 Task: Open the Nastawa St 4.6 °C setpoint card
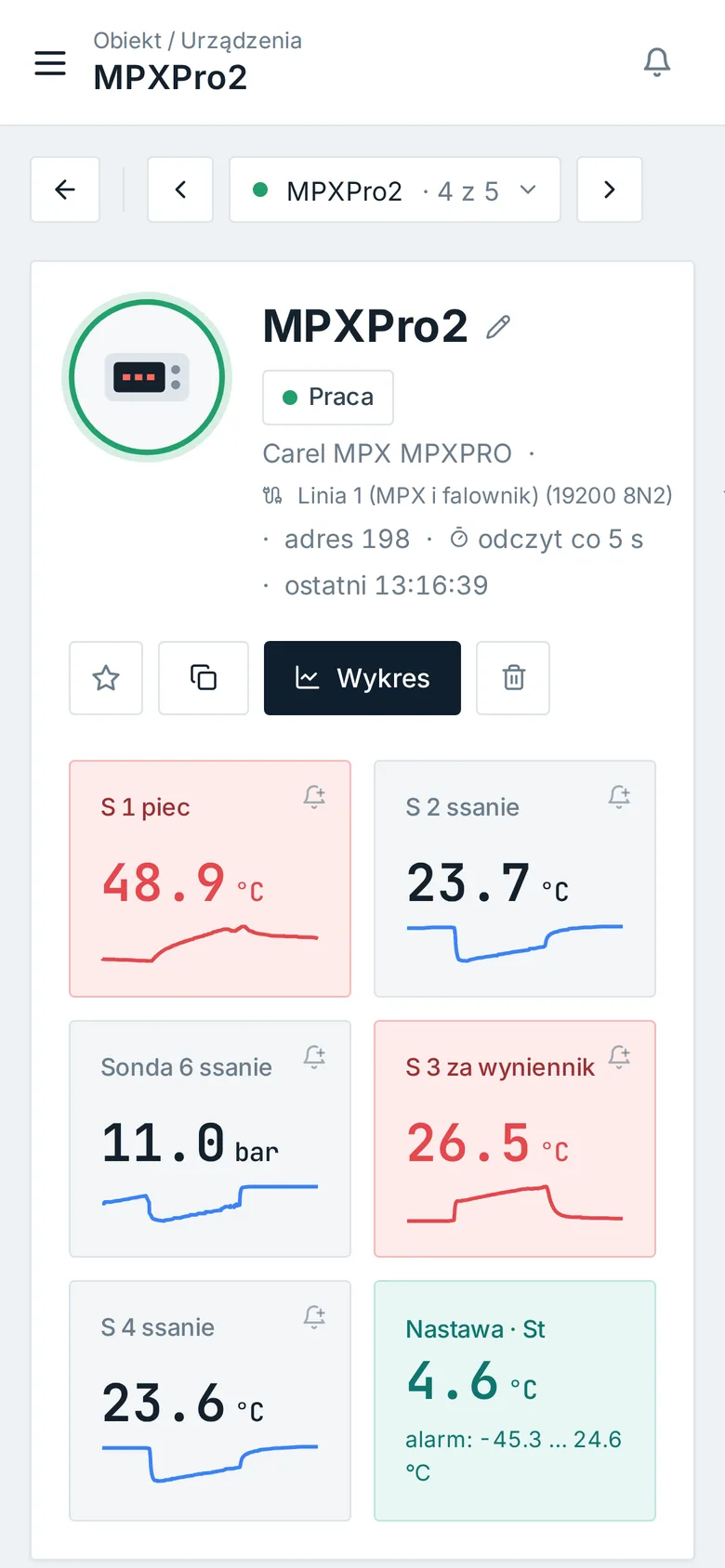coord(515,1401)
